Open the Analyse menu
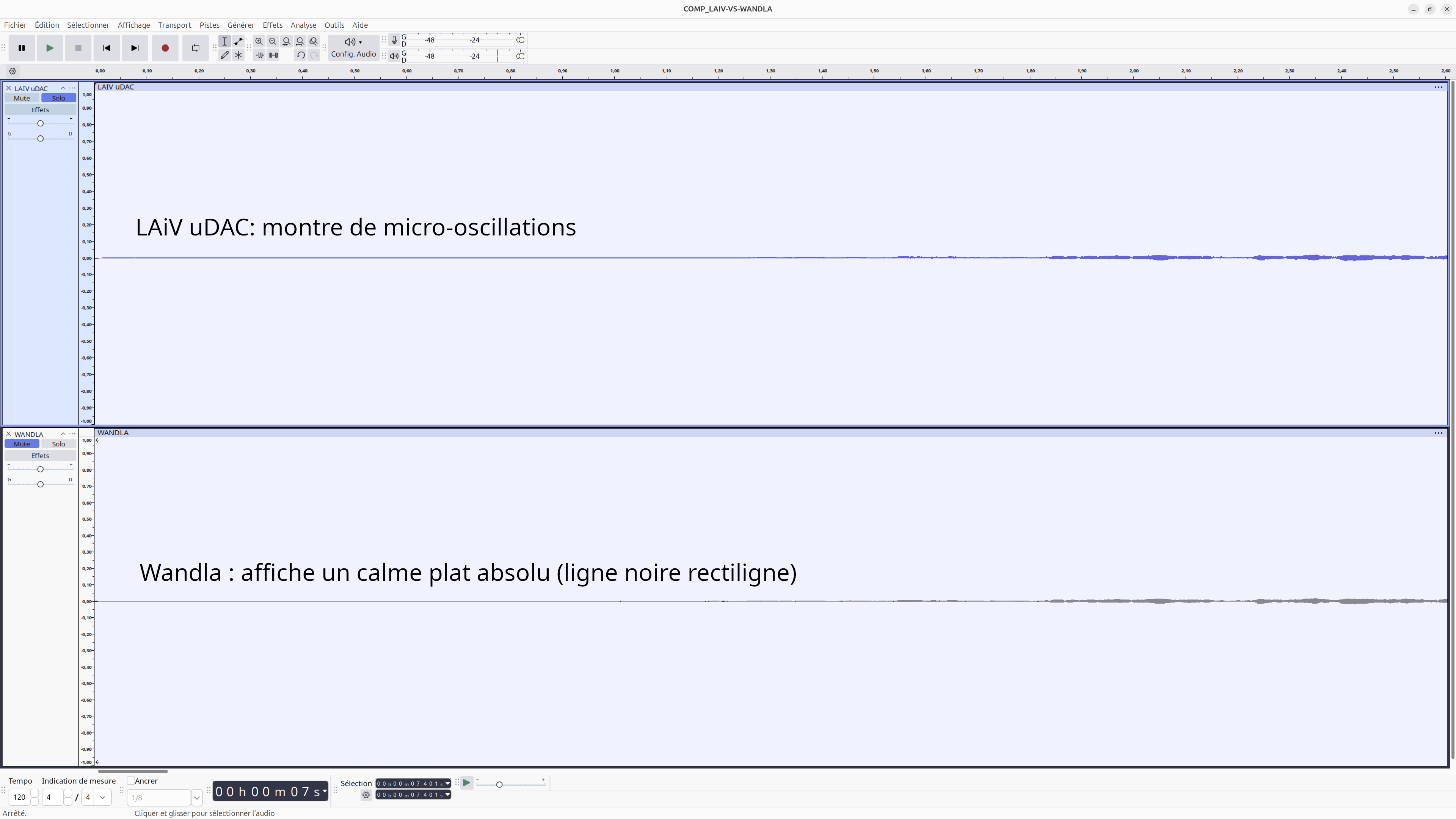 click(x=303, y=25)
